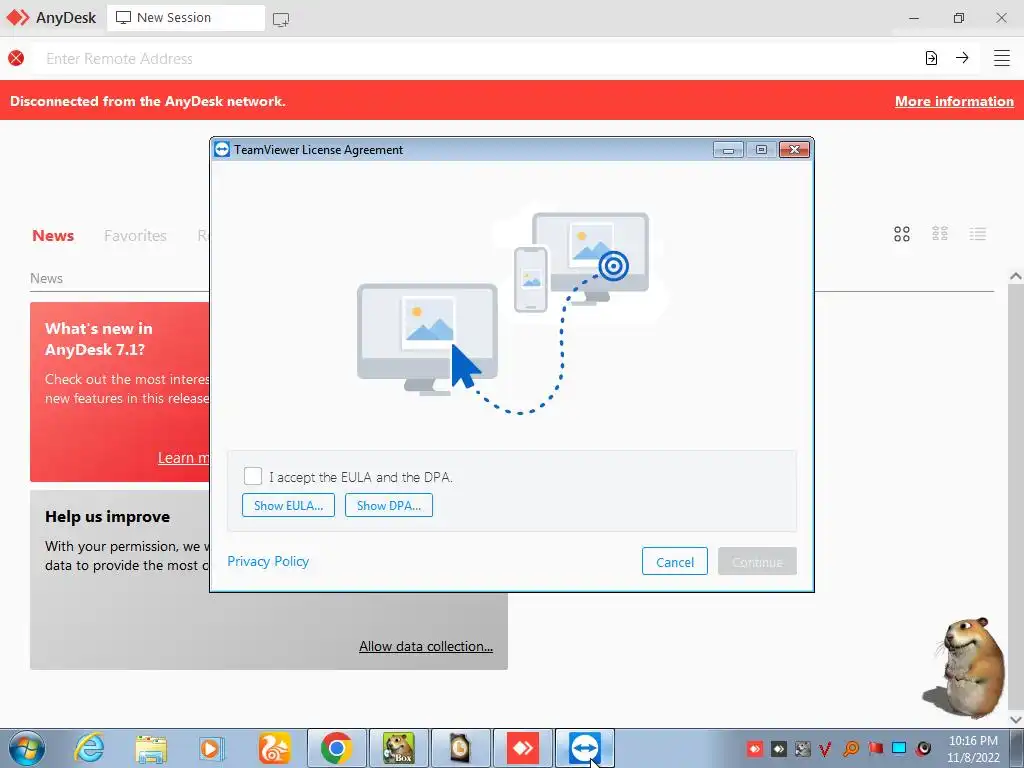Click the What's new in AnyDesk 7.1 card
The image size is (1024, 768).
tap(120, 392)
